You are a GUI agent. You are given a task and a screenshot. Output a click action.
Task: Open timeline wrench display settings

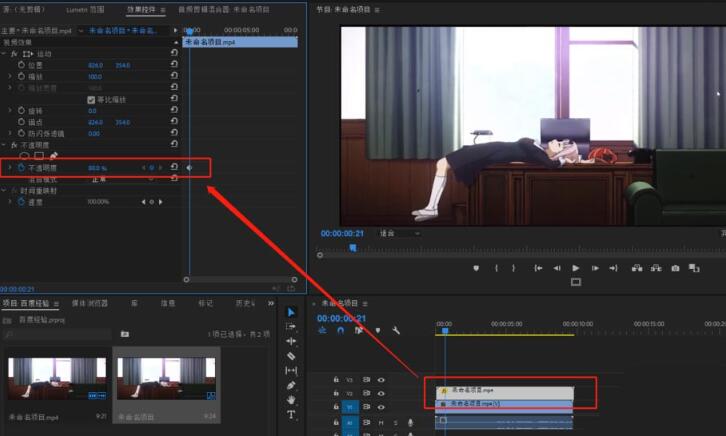(396, 330)
